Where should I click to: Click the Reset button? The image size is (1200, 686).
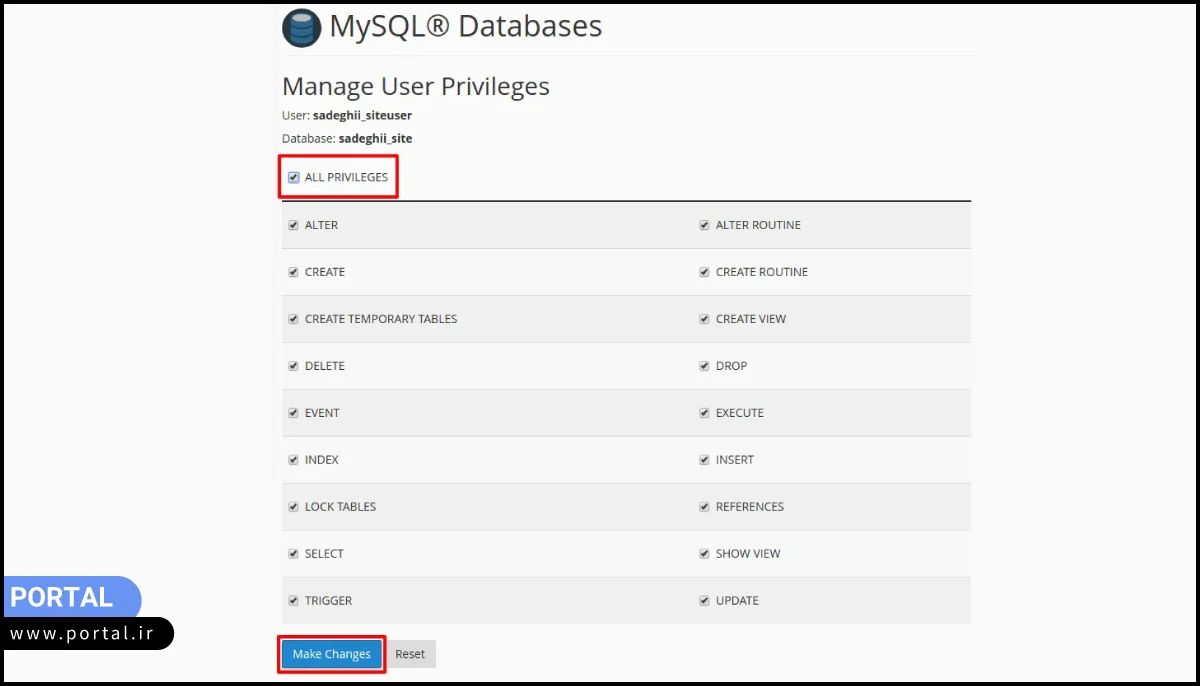tap(410, 654)
